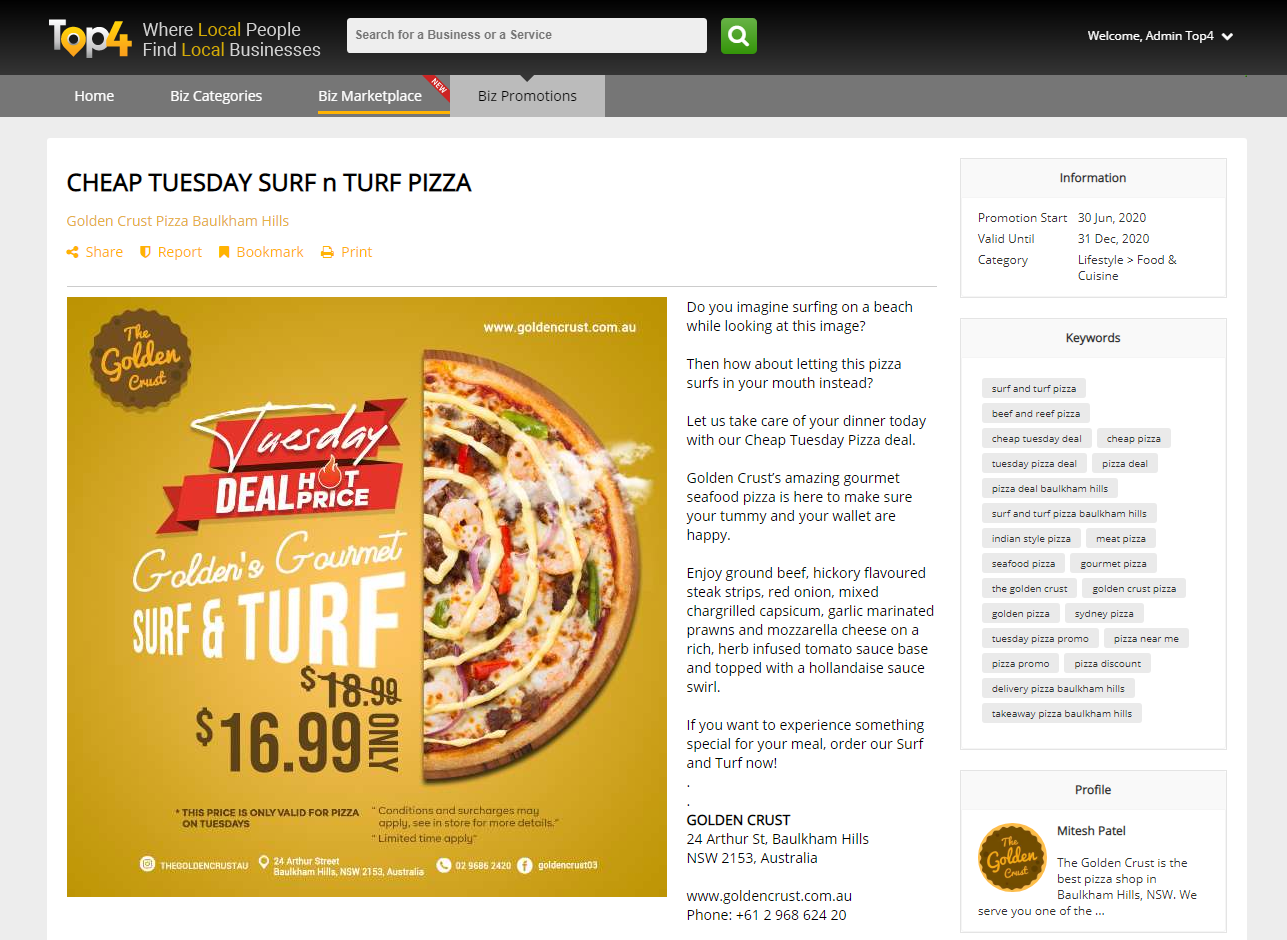Expand the Welcome Admin Top4 dropdown arrow

click(x=1227, y=37)
